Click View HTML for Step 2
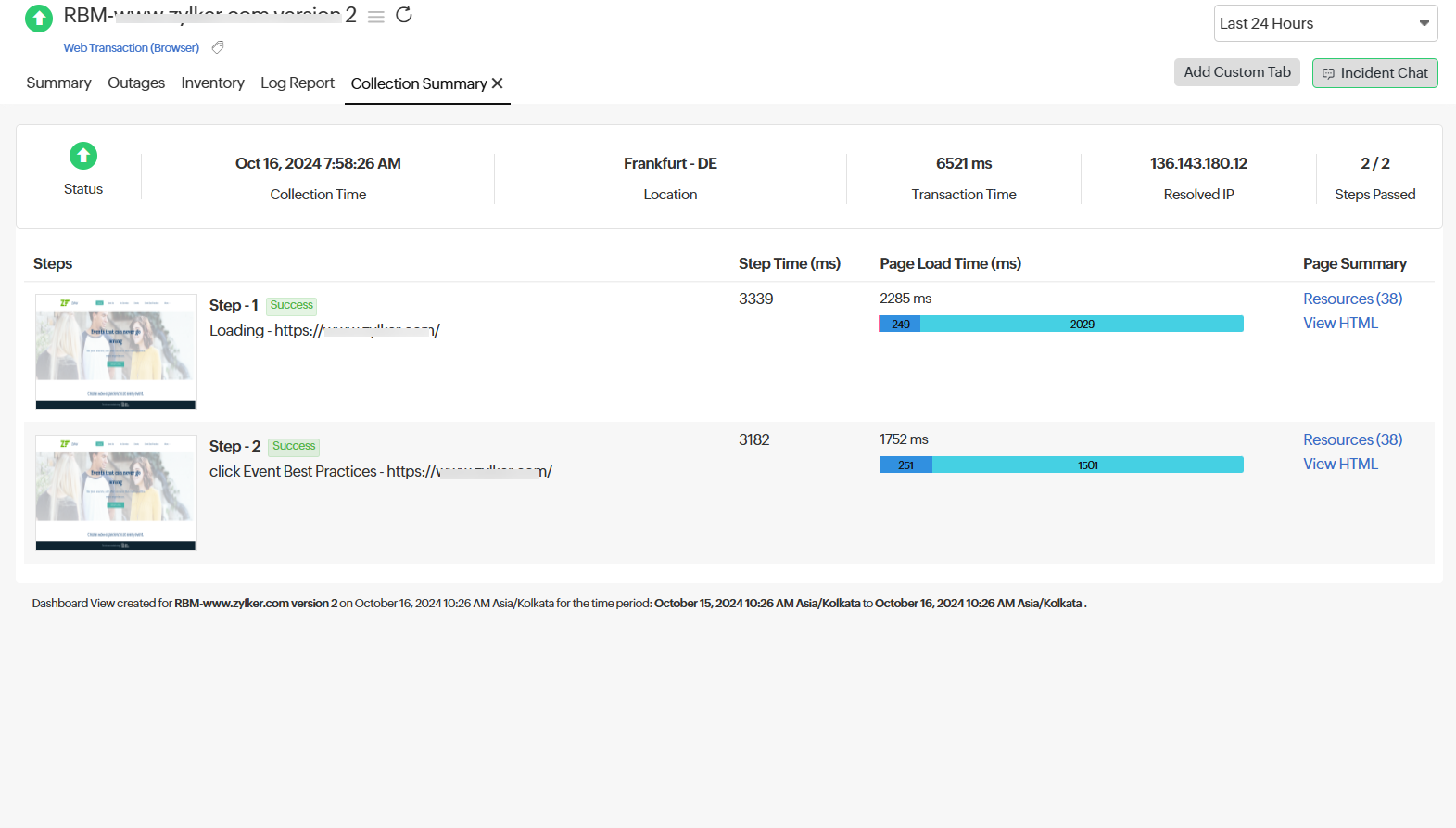Image resolution: width=1456 pixels, height=828 pixels. [1340, 464]
